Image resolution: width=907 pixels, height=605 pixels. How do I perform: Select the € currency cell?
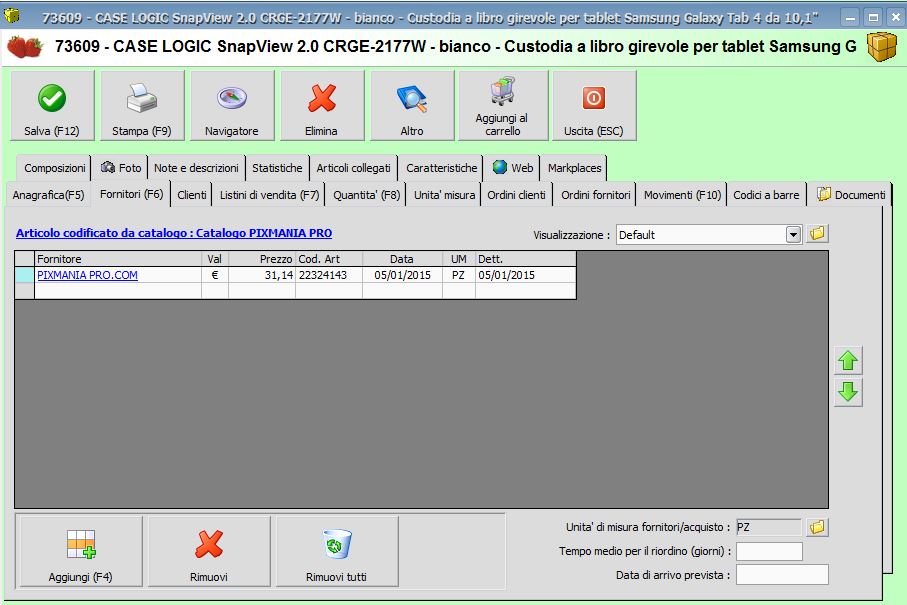215,275
